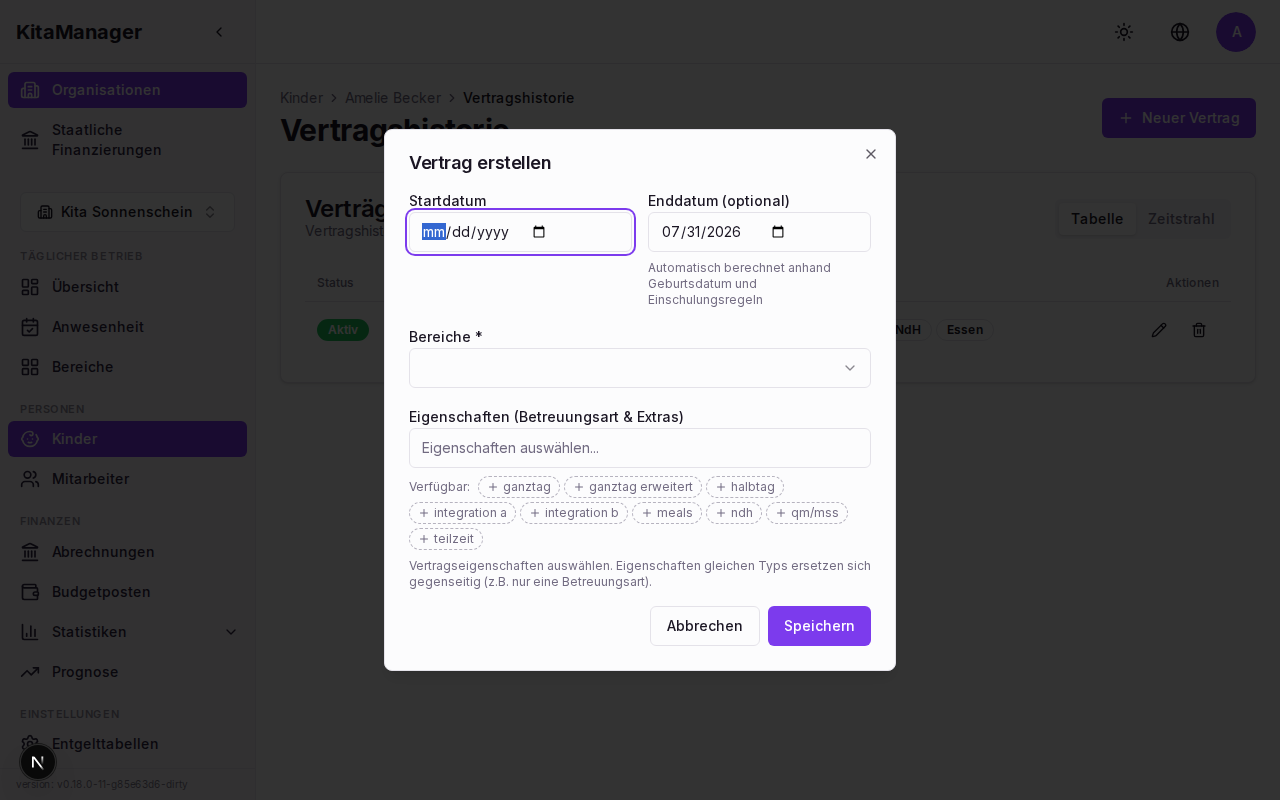1280x800 pixels.
Task: Delete the contract with the trash icon
Action: click(x=1199, y=330)
